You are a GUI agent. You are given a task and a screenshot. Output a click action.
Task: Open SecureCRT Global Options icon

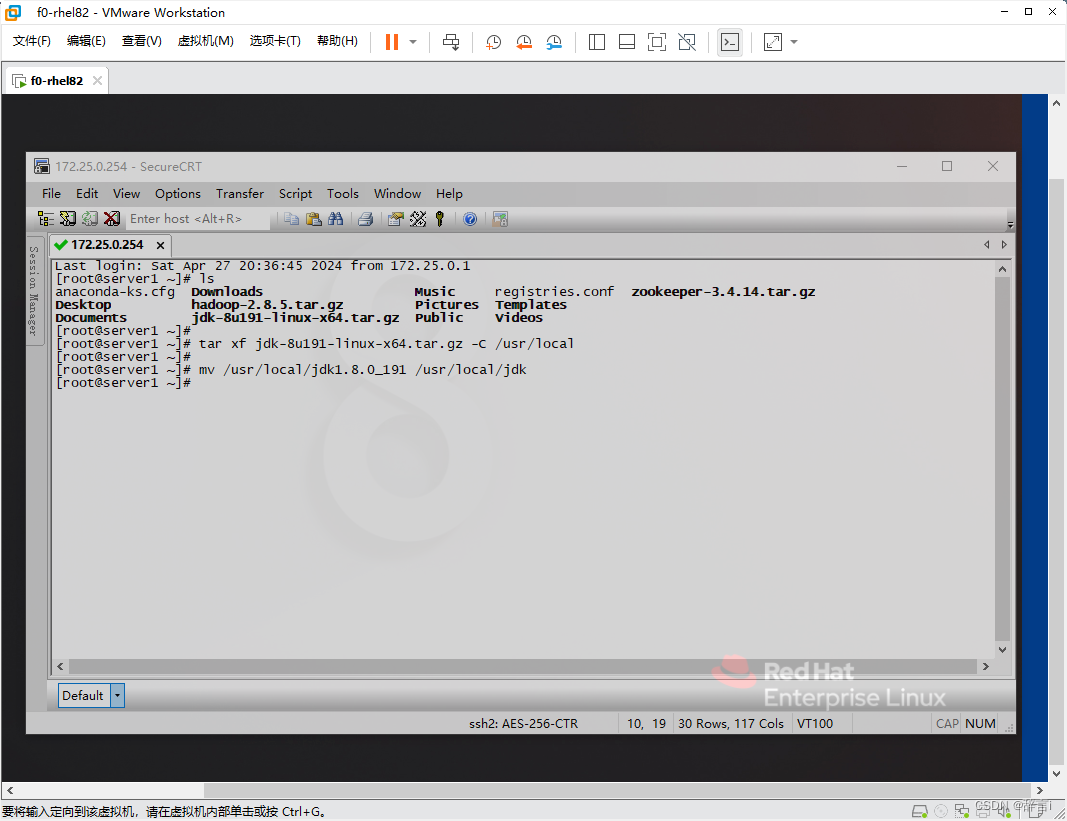tap(418, 219)
